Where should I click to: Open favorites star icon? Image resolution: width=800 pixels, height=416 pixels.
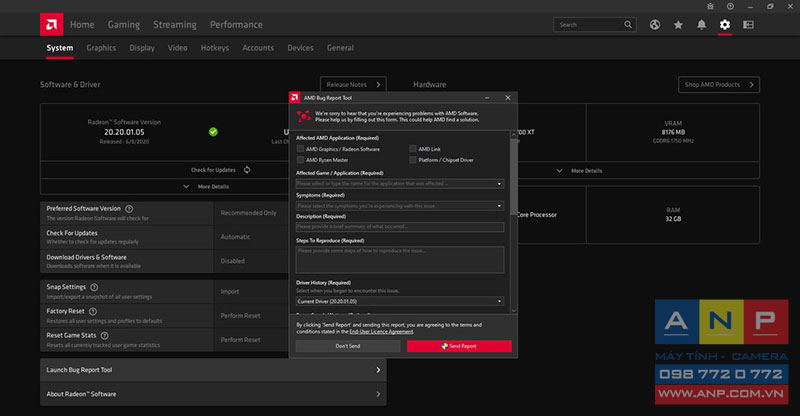coord(678,25)
